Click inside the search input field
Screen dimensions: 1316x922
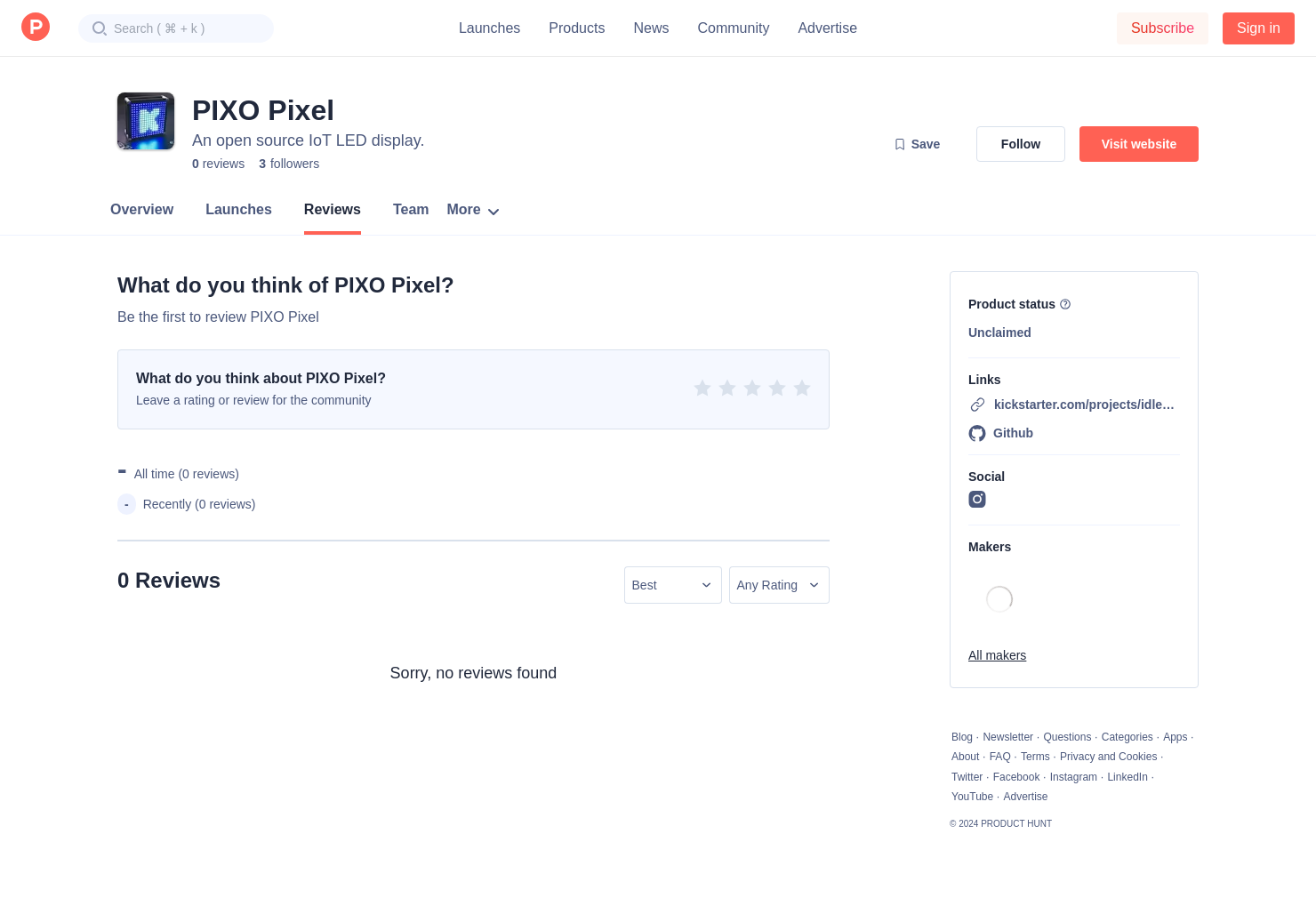pos(178,28)
